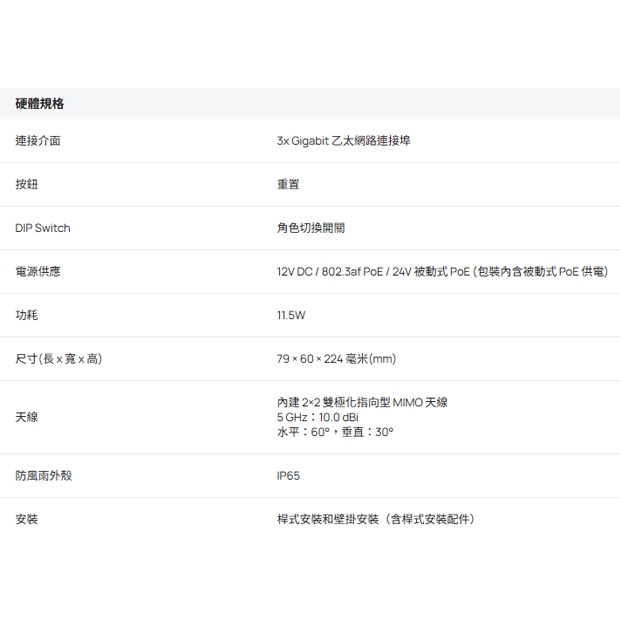Select the 電源供應 row label
The image size is (620, 620).
tap(38, 271)
